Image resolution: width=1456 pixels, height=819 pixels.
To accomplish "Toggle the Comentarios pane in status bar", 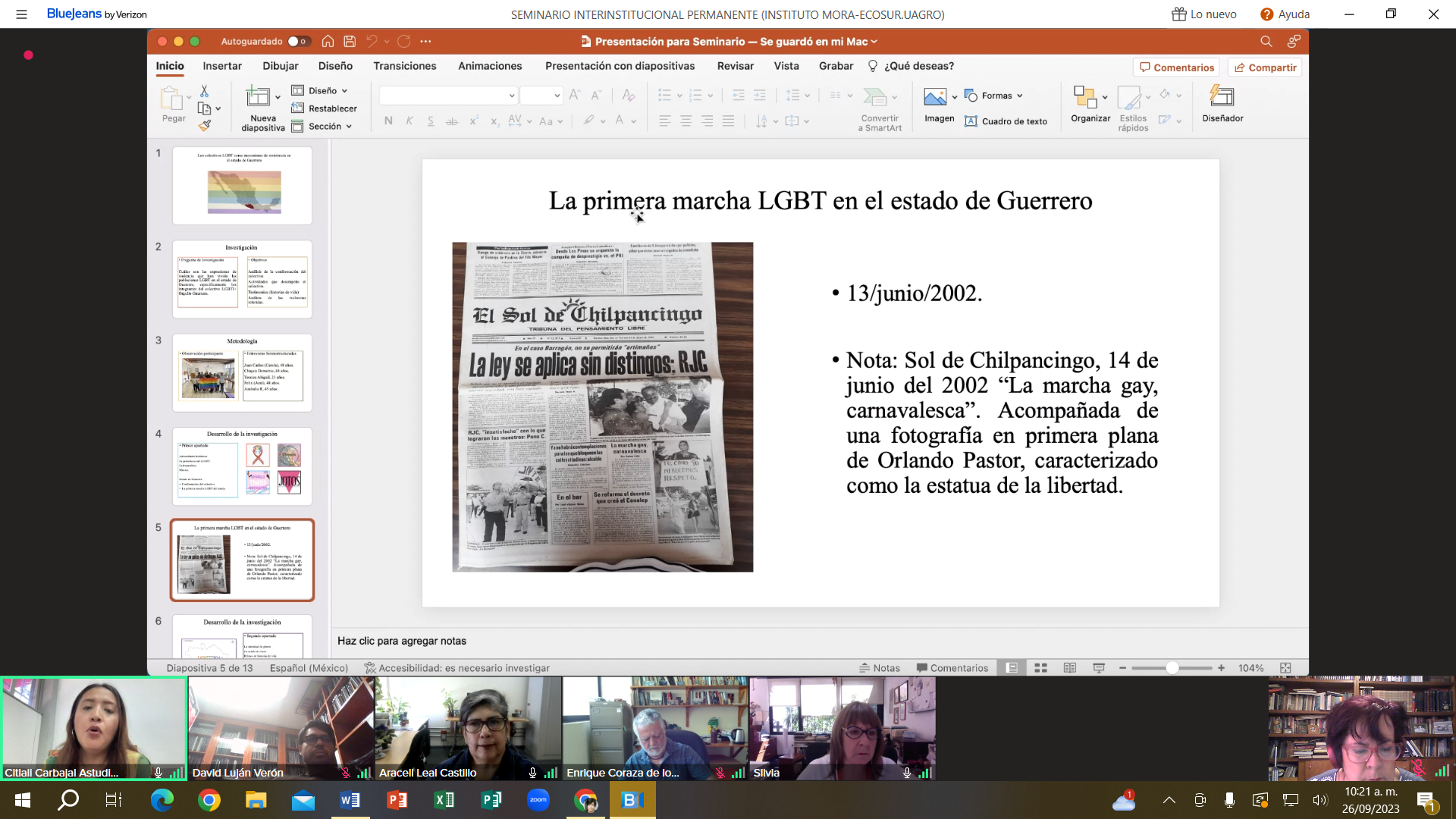I will coord(952,668).
